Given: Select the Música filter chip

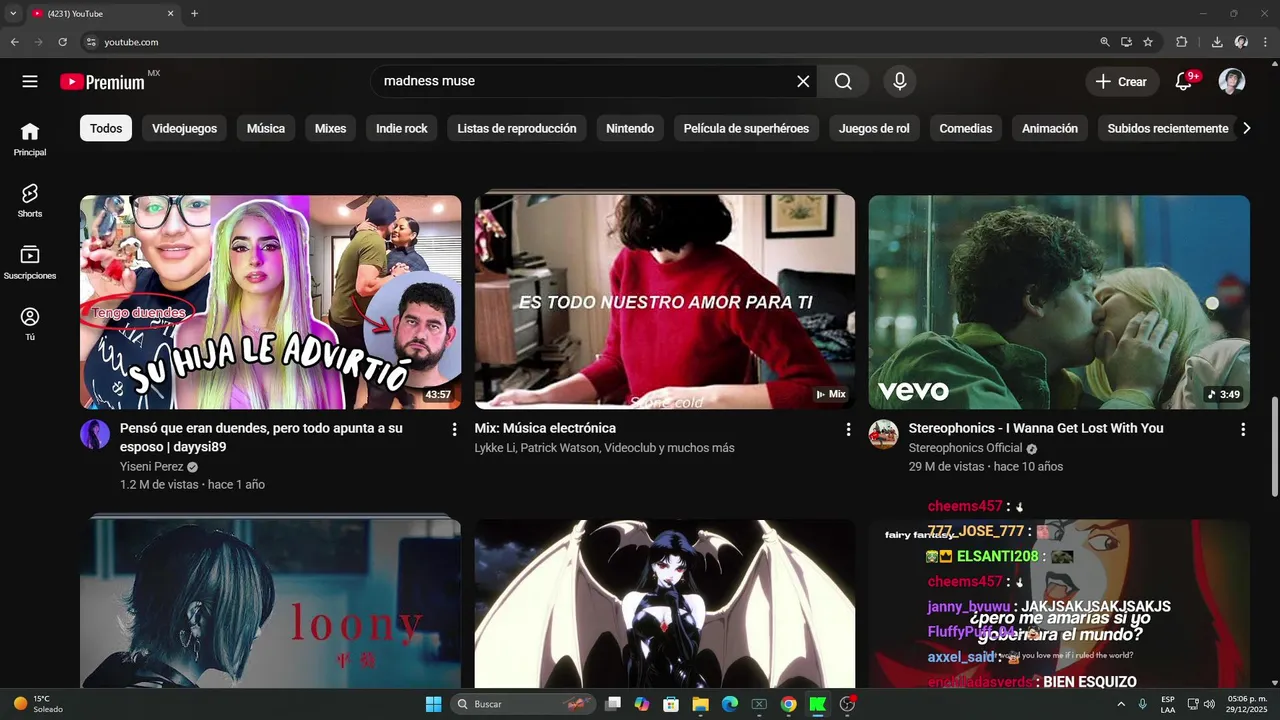Looking at the screenshot, I should click(266, 128).
